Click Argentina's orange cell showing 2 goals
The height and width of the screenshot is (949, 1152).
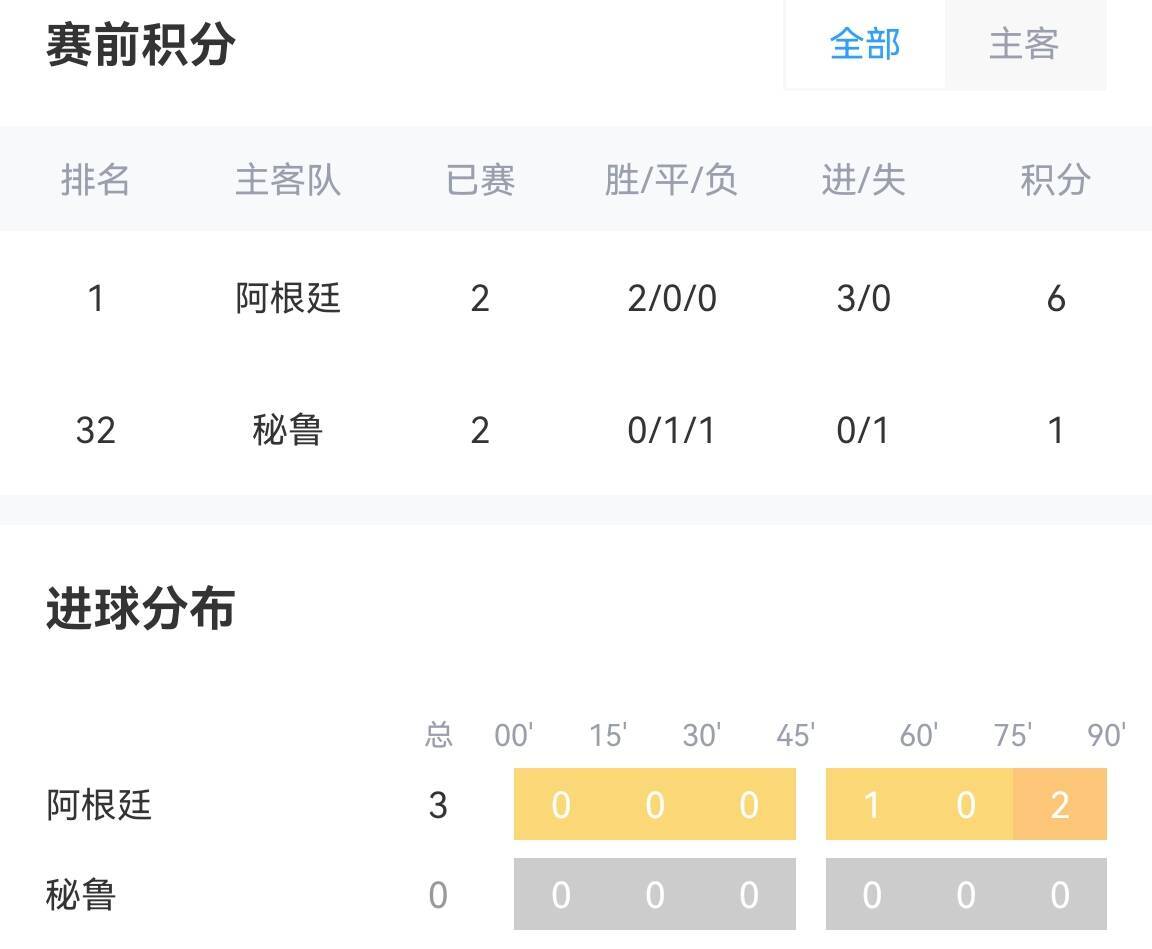coord(1060,804)
